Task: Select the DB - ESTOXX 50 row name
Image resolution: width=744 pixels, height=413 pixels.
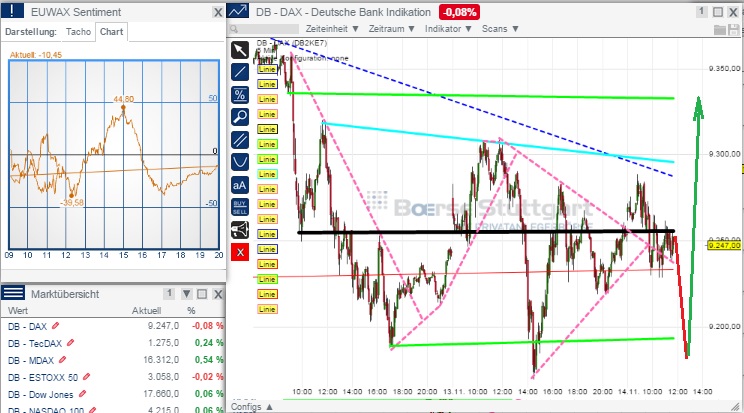Action: [43, 377]
